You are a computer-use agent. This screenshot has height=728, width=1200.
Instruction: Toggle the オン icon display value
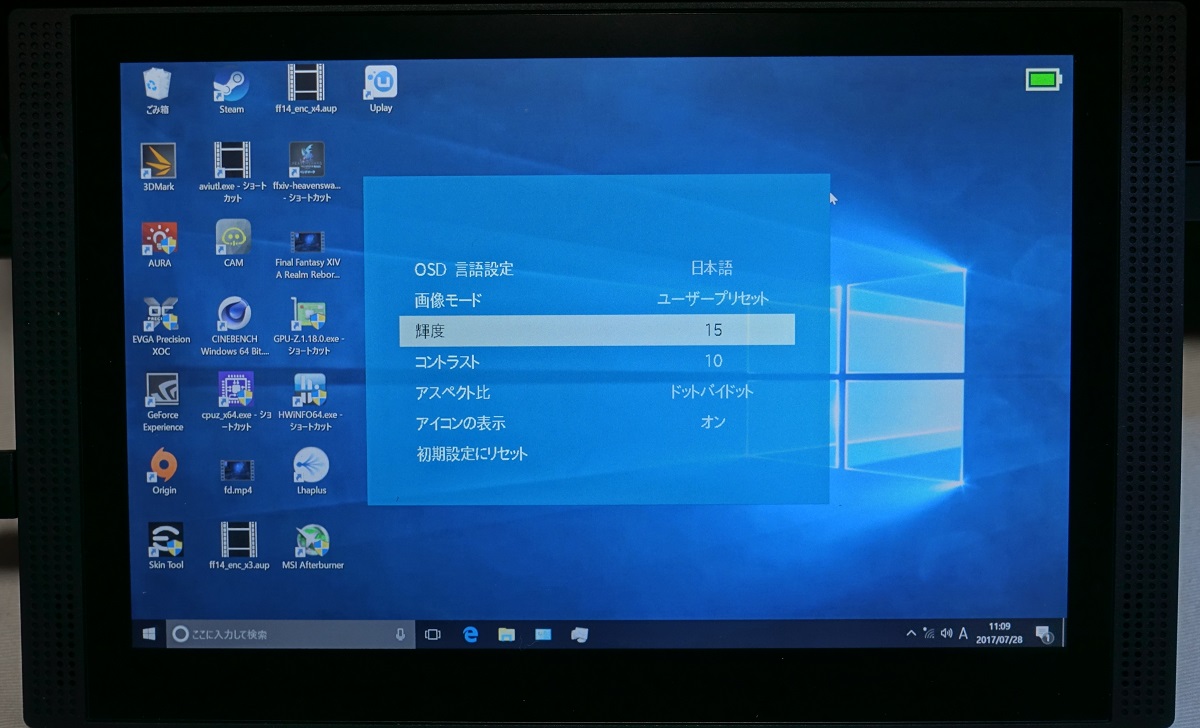coord(713,422)
